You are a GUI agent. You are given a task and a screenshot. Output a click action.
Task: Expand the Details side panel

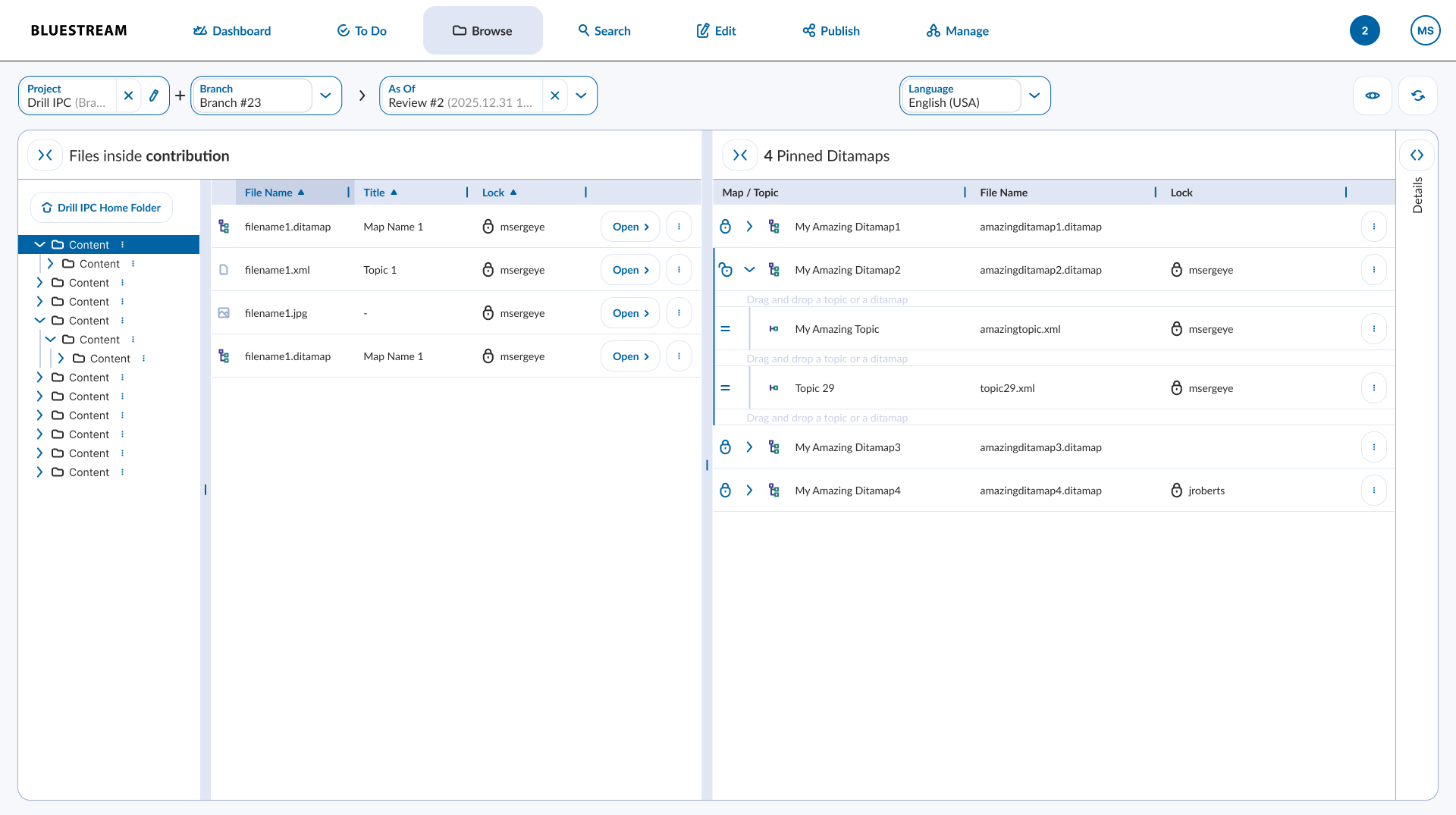(1417, 155)
